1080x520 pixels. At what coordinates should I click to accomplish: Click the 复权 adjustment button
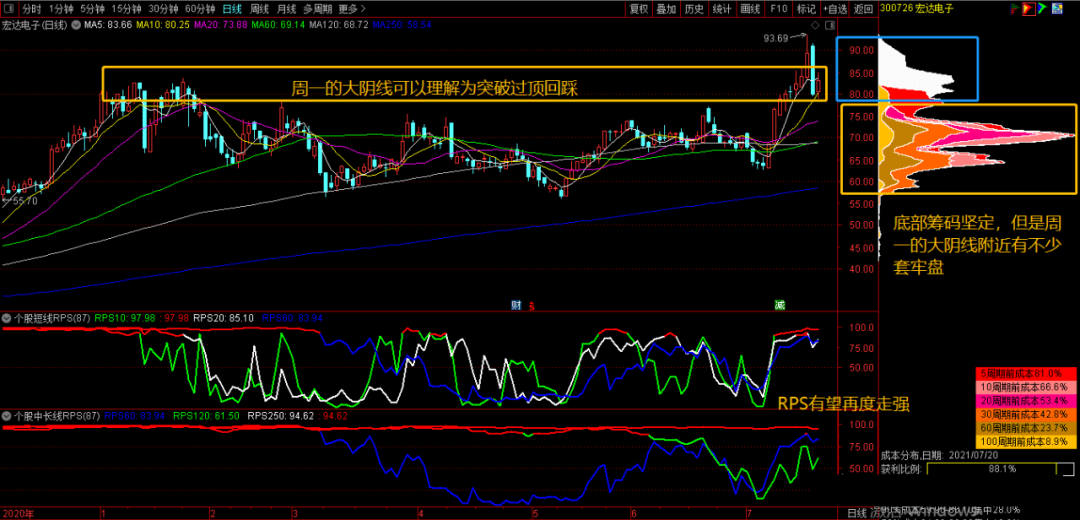click(638, 9)
